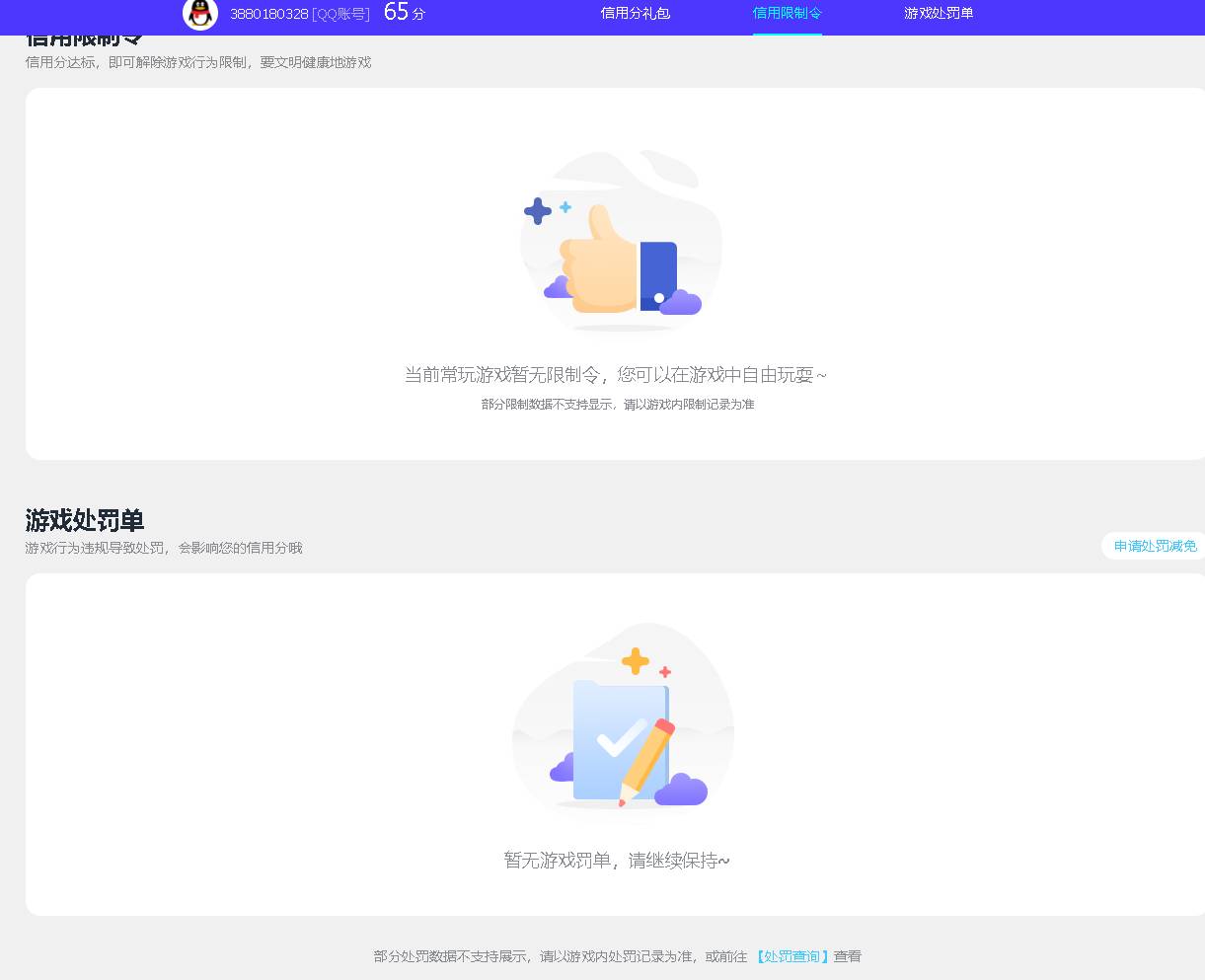Click the blue phone shape in the thumbs-up graphic
Screen dimensions: 1205x980
[x=659, y=268]
